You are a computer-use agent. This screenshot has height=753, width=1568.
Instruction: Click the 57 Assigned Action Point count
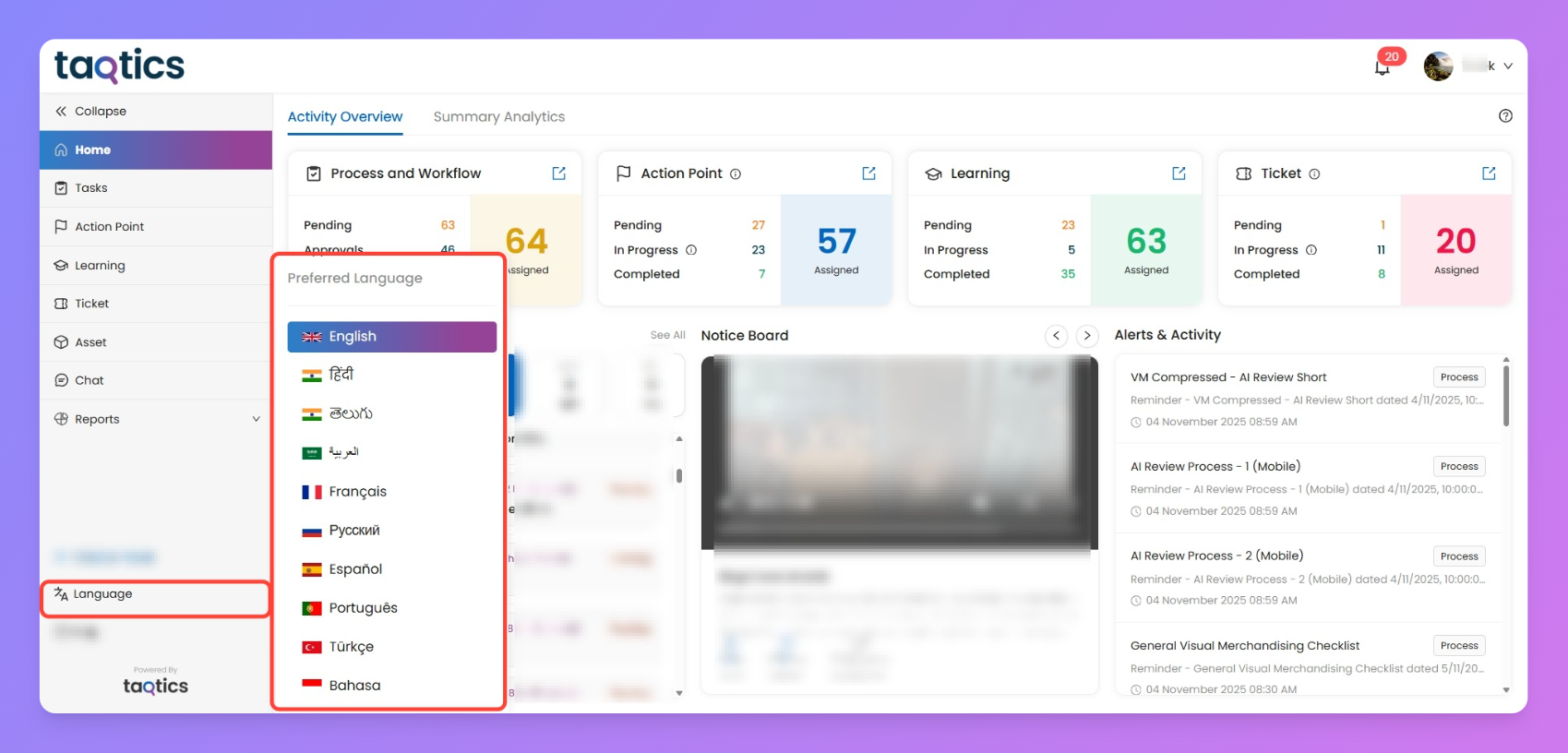[836, 250]
